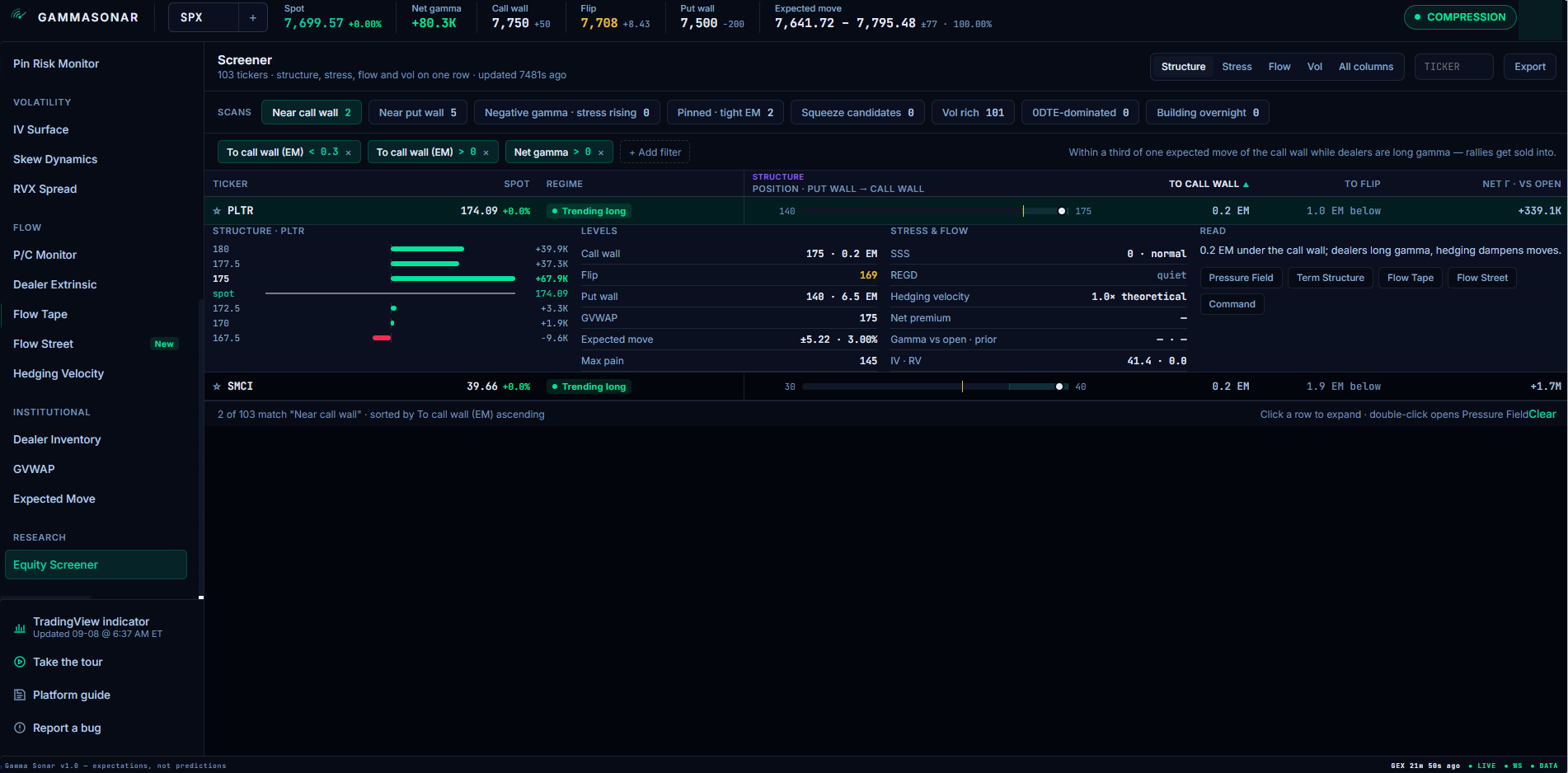Switch to Stress column view
Screen dimensions: 1568x773
click(x=1237, y=67)
